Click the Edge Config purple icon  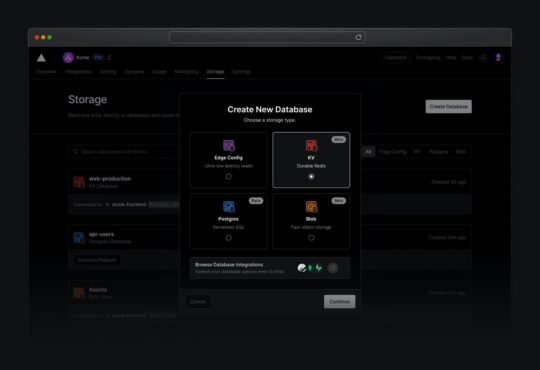[229, 145]
